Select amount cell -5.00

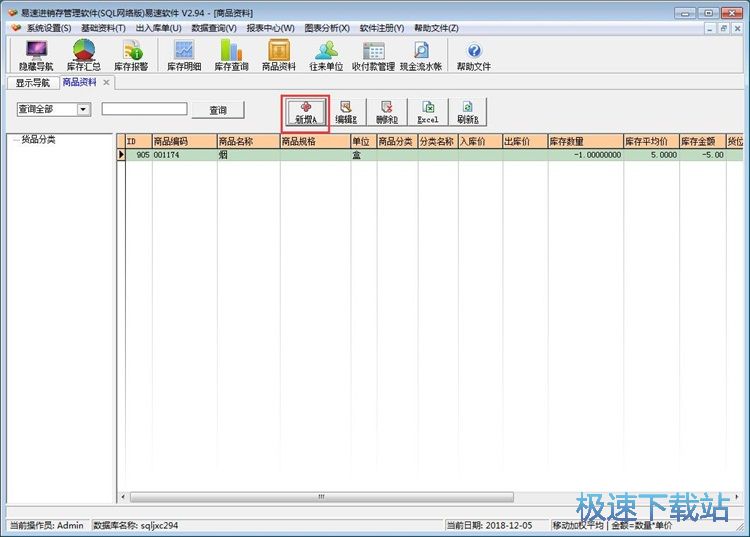[702, 155]
